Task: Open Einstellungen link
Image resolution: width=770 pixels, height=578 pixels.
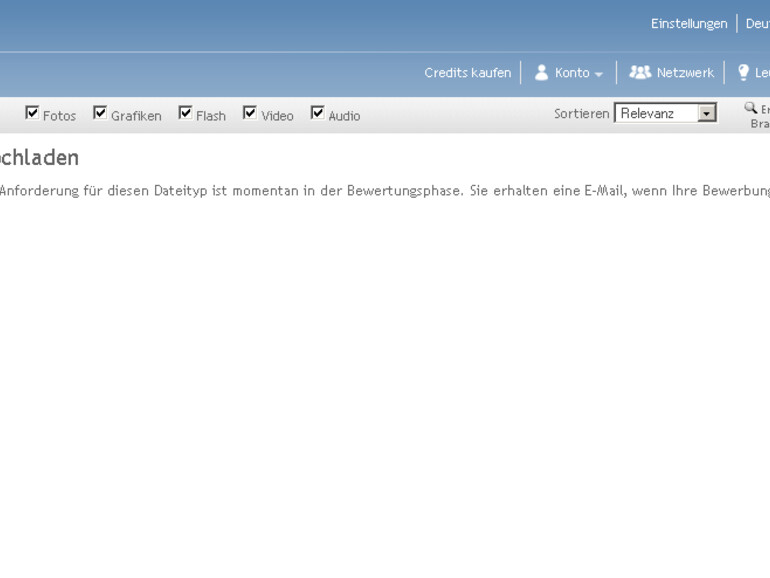Action: [689, 24]
